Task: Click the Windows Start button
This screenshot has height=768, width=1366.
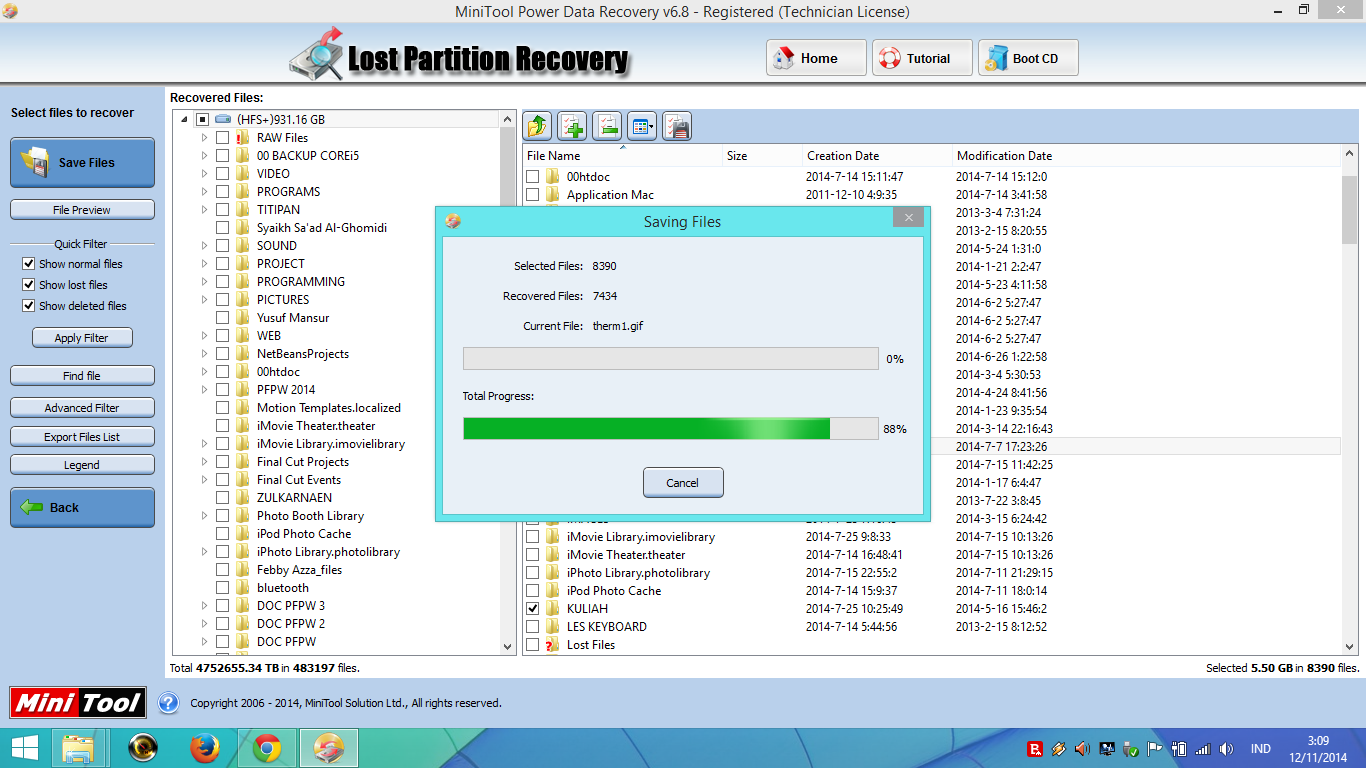Action: pyautogui.click(x=25, y=748)
